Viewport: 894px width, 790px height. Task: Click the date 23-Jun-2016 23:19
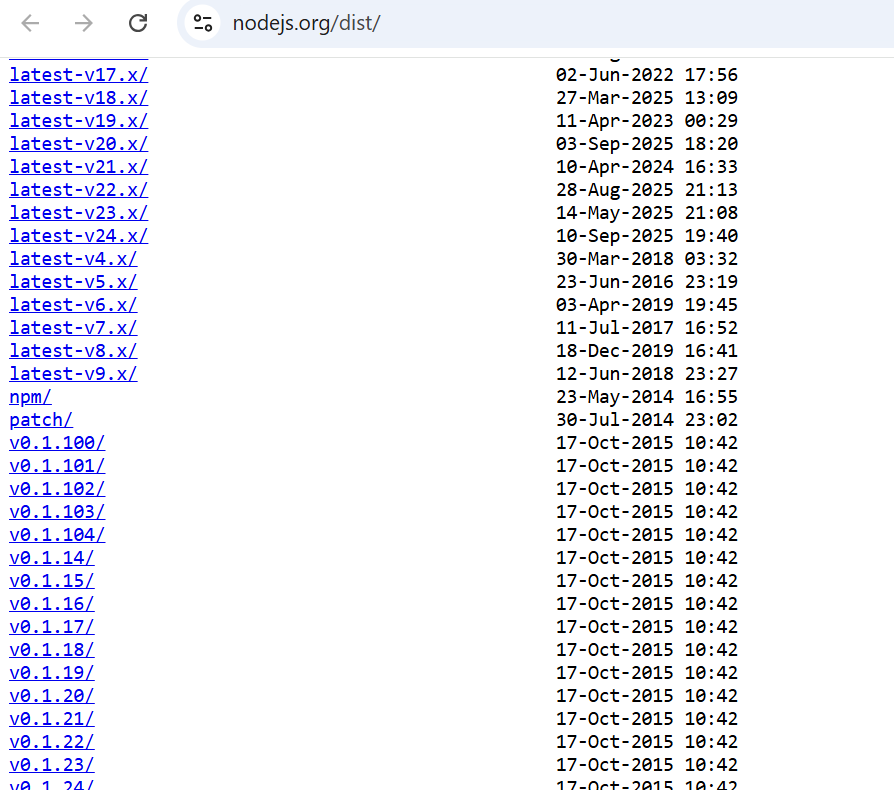647,282
